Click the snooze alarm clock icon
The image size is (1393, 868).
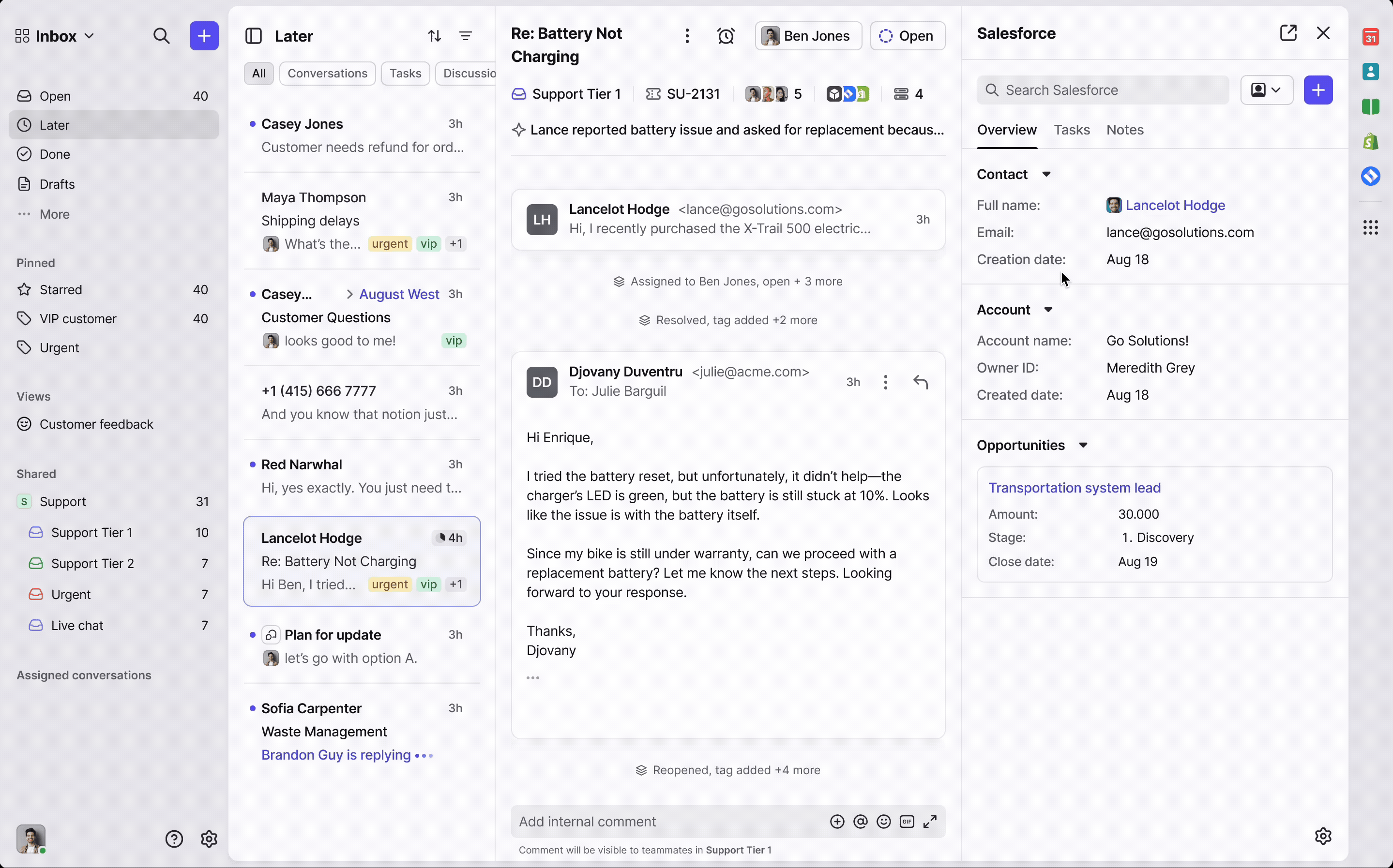pyautogui.click(x=726, y=36)
